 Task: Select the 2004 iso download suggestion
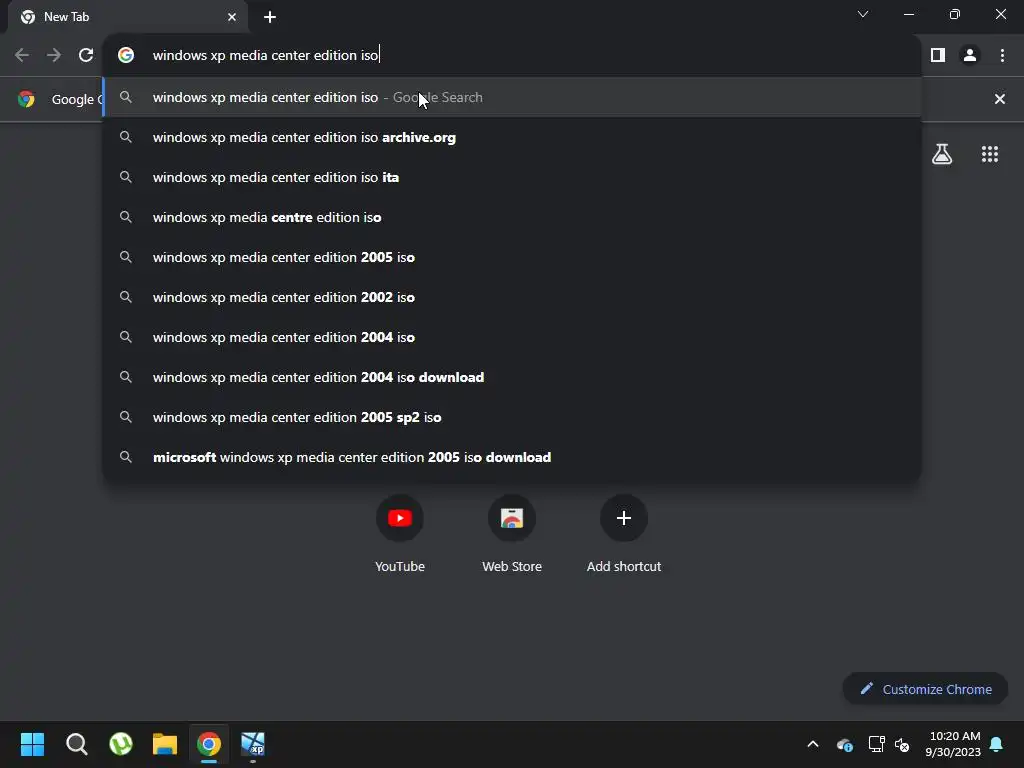tap(512, 377)
